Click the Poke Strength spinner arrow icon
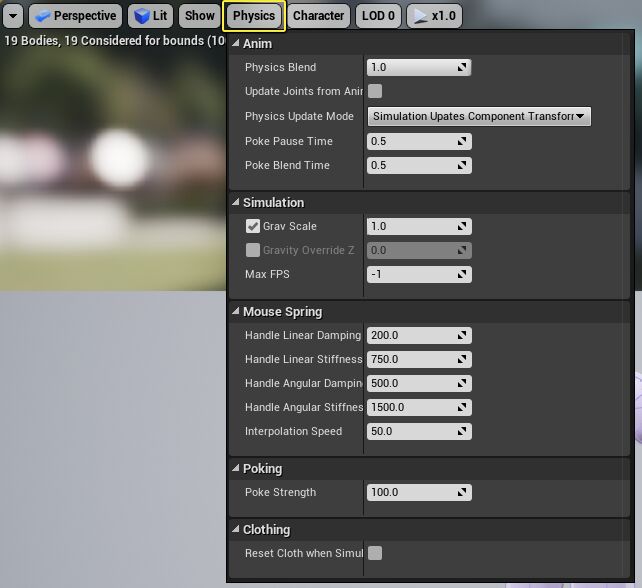This screenshot has width=642, height=588. point(462,493)
